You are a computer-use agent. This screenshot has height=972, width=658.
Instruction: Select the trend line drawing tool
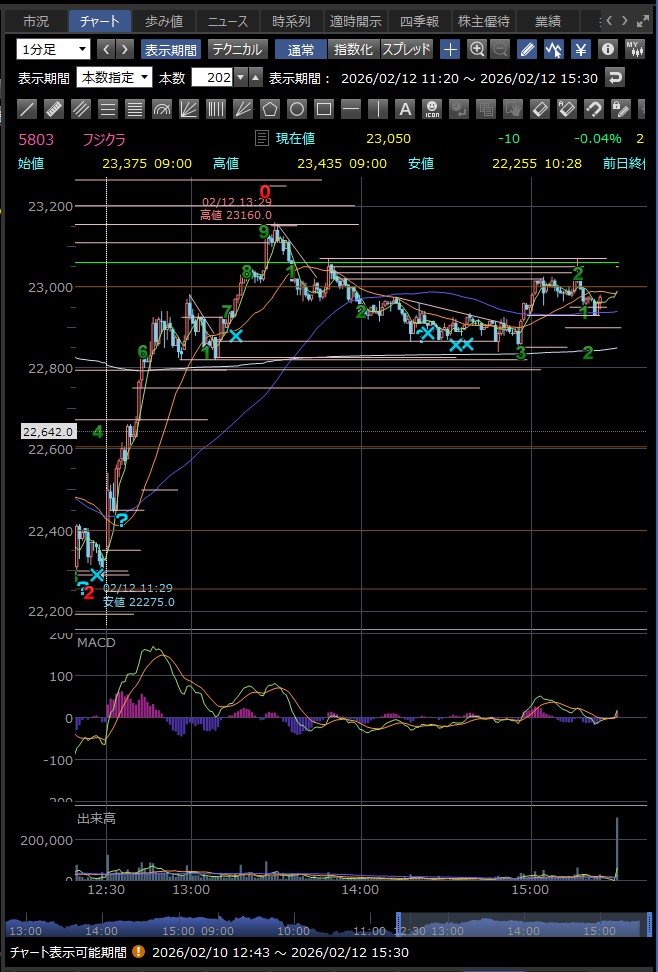coord(29,108)
